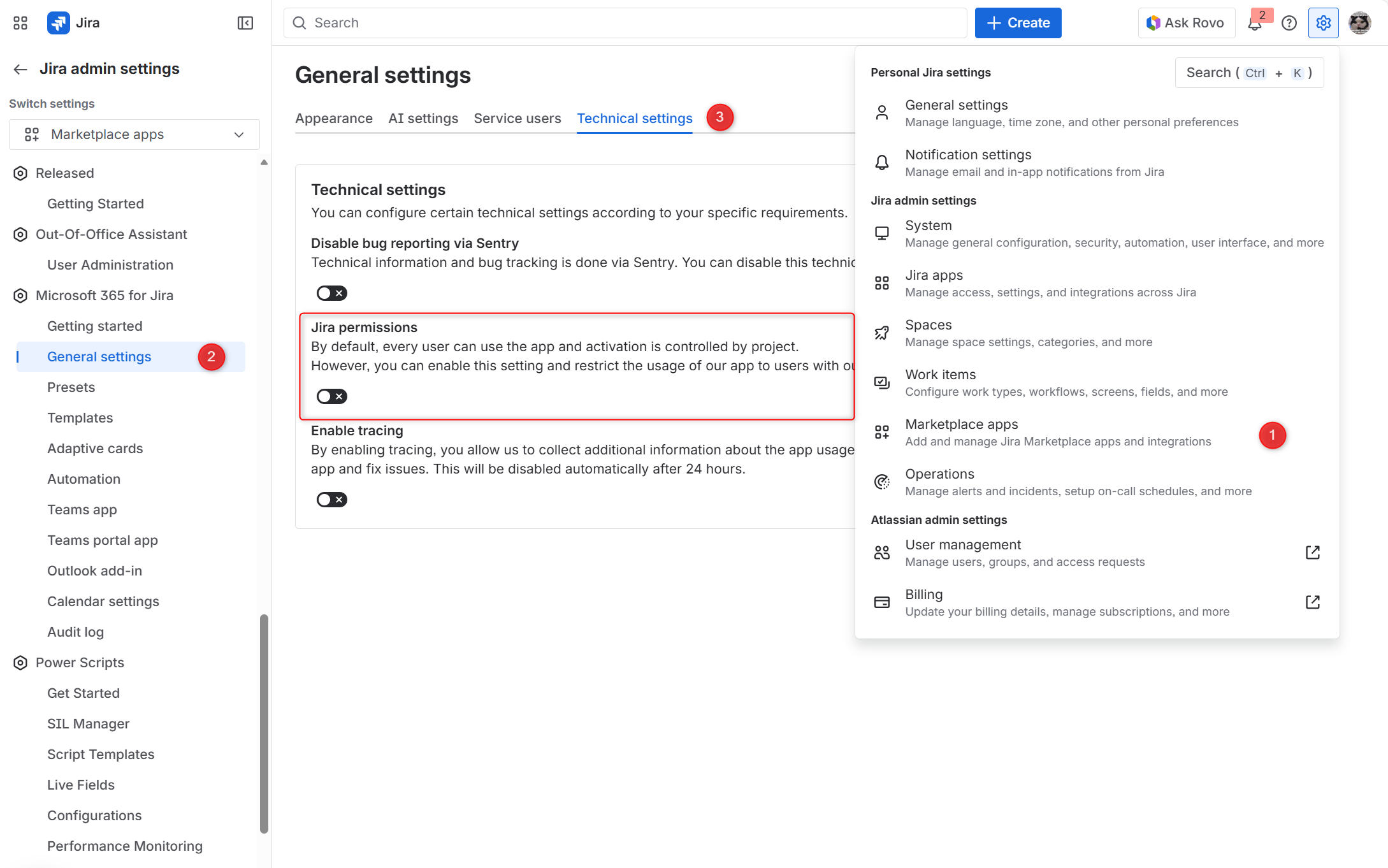Collapse the Microsoft 365 for Jira section

coord(105,296)
